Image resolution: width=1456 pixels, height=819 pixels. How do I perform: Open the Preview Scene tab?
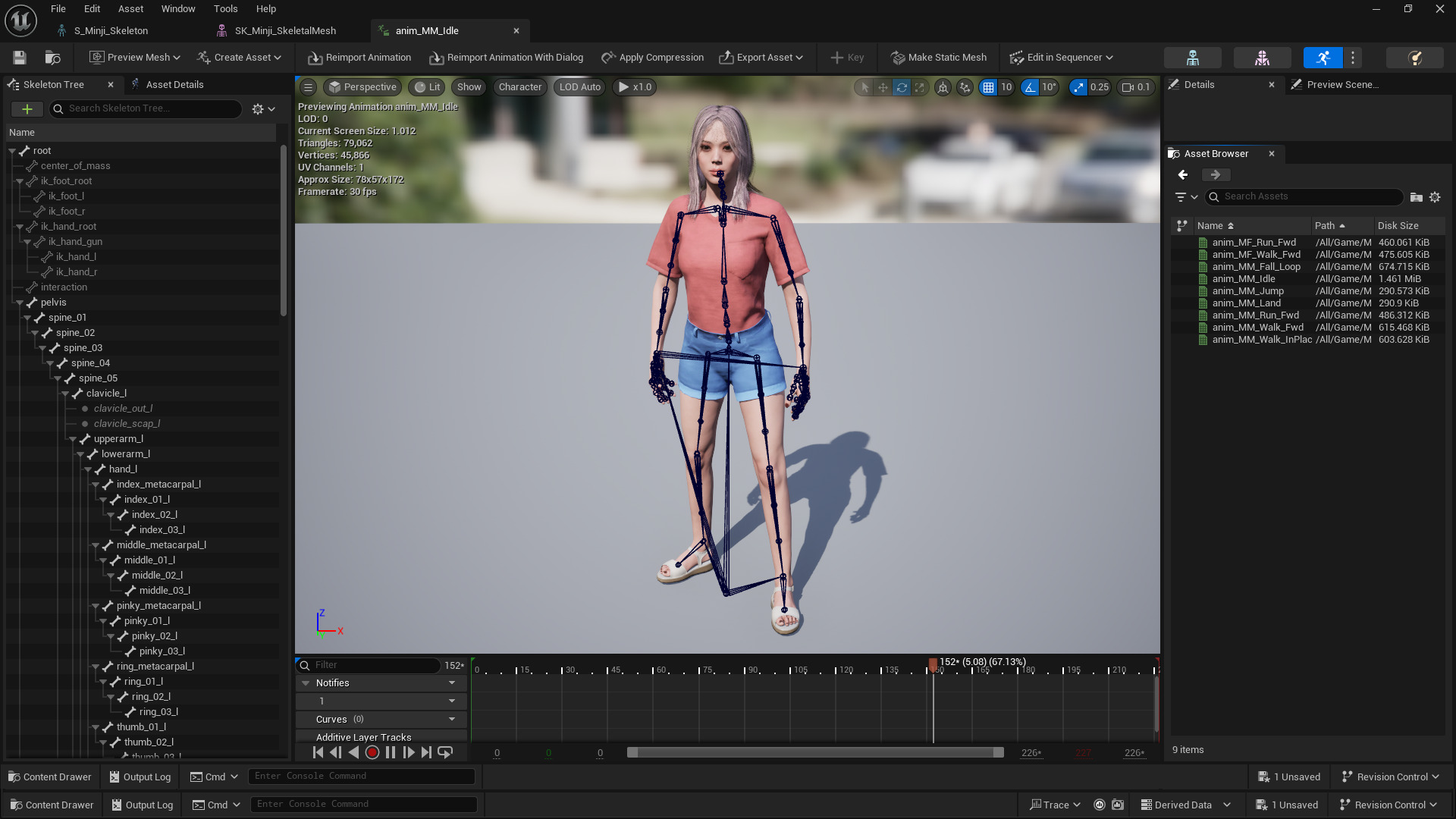click(x=1342, y=85)
